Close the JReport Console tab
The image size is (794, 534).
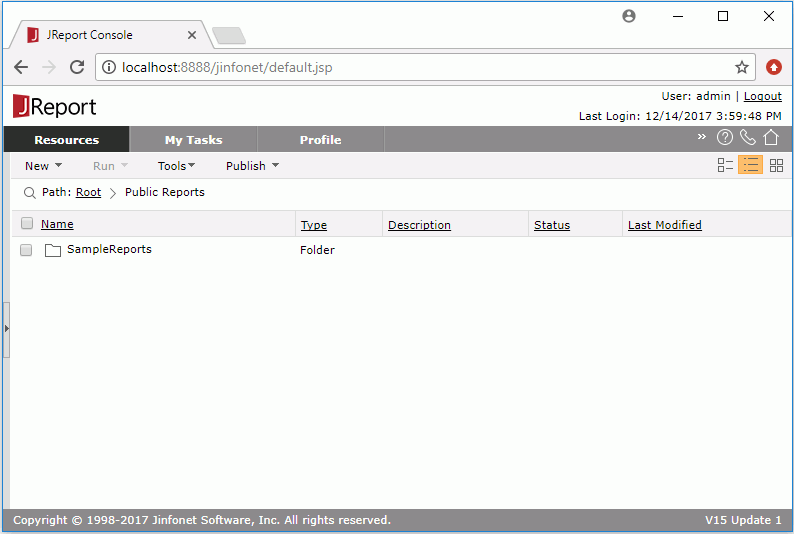tap(192, 35)
